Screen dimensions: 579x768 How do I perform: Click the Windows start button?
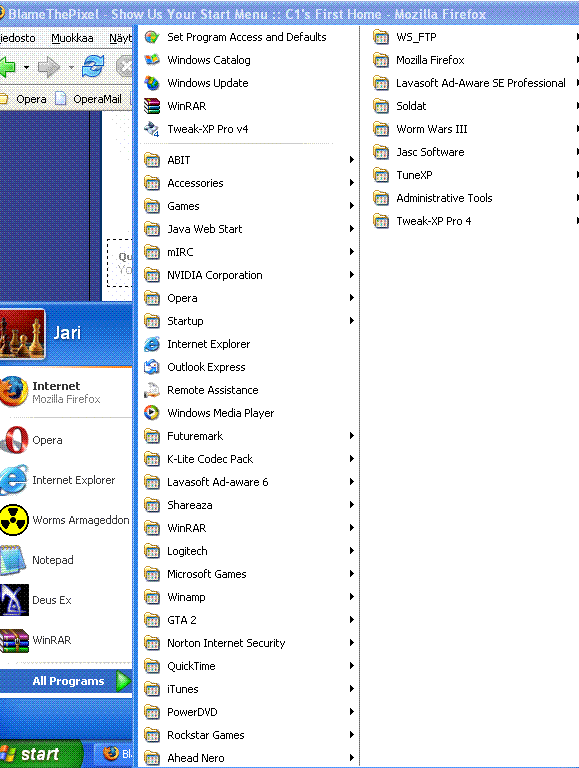(39, 754)
